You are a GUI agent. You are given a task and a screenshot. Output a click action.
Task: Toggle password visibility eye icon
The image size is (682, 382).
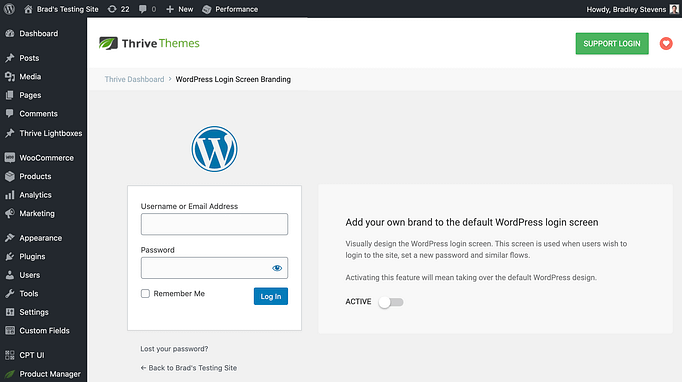coord(277,268)
